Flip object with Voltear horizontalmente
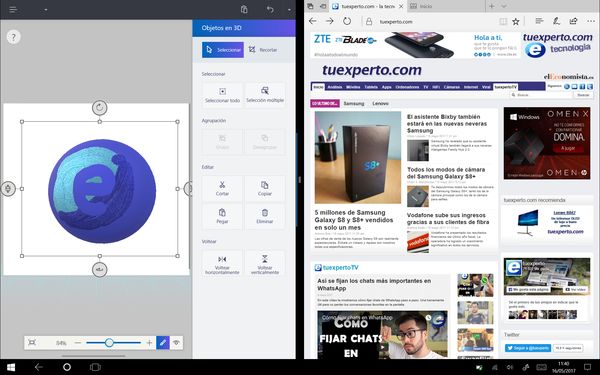600x375 pixels. pos(222,264)
